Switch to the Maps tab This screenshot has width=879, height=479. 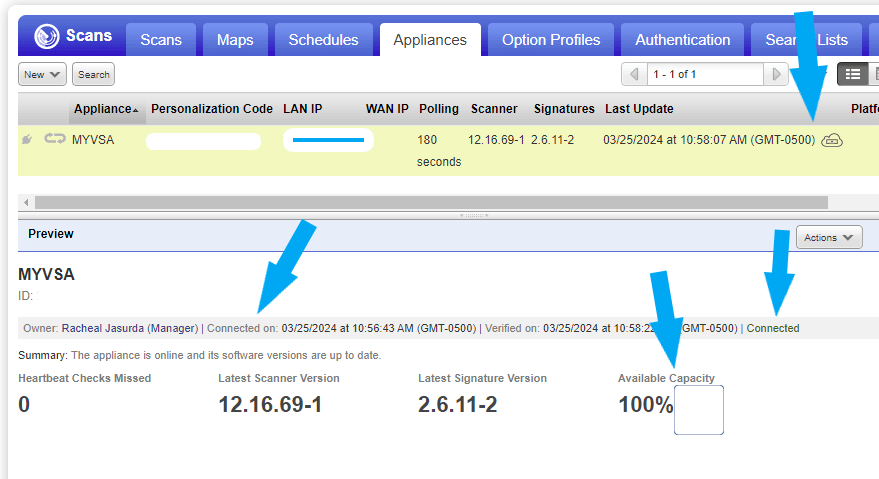tap(235, 40)
